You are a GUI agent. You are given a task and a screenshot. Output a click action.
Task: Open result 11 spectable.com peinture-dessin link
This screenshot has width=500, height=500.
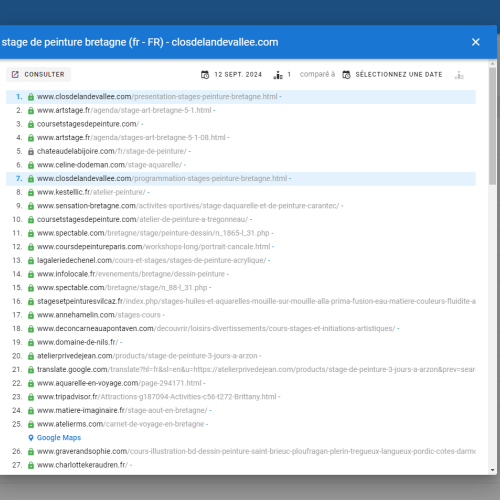(153, 233)
